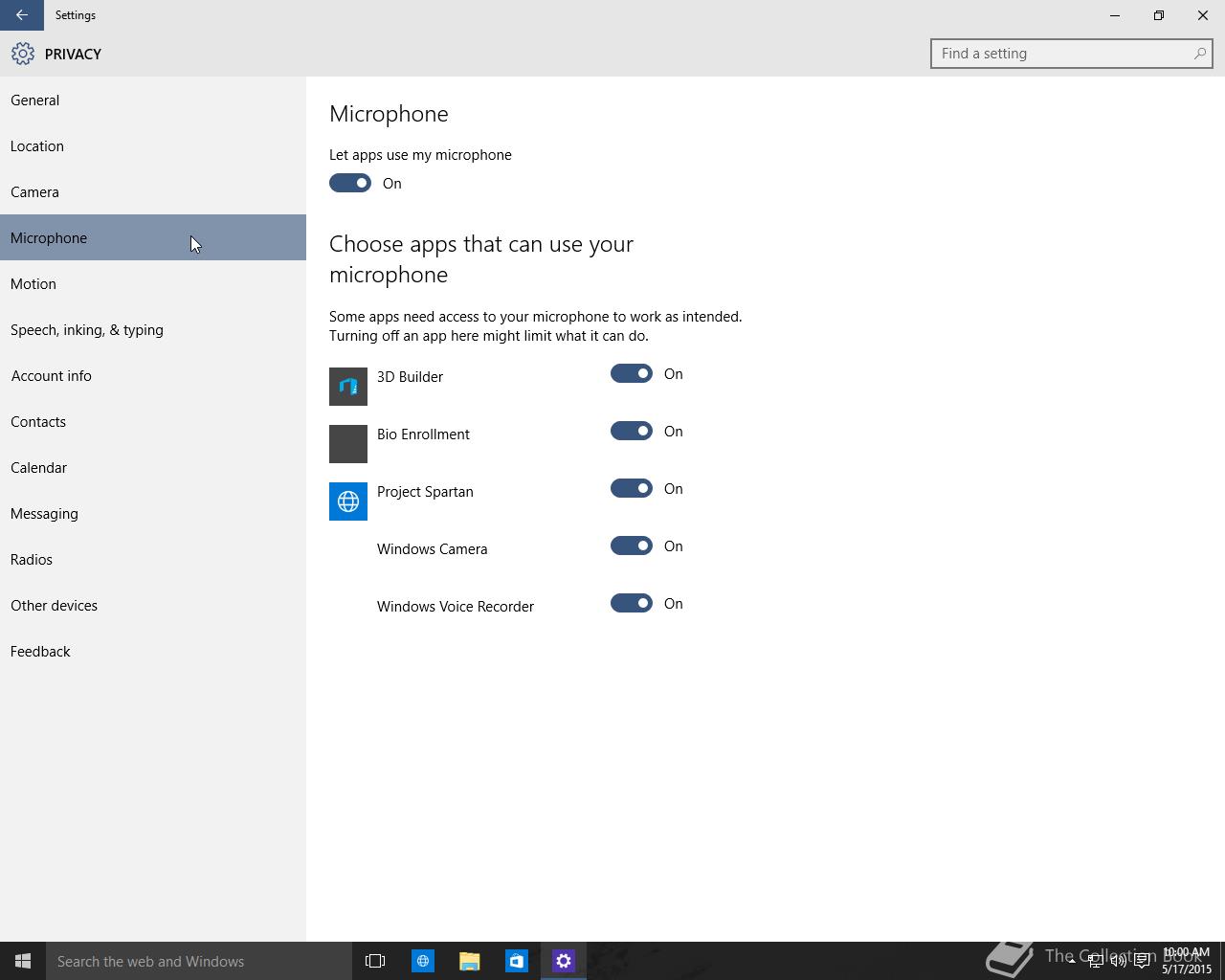Open the Windows Start button

pos(23,961)
